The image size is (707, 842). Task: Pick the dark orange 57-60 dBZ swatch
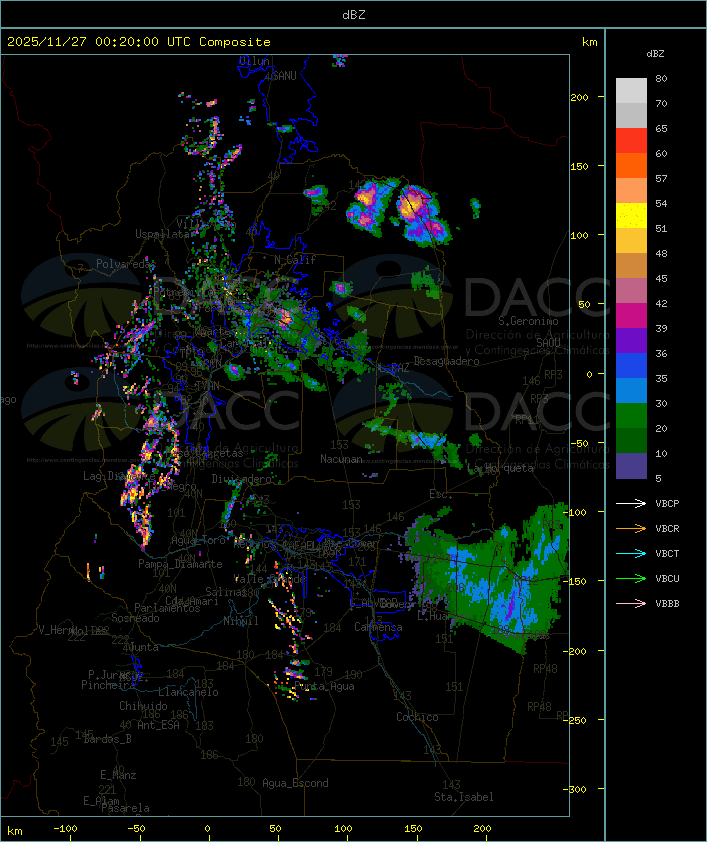click(x=631, y=166)
